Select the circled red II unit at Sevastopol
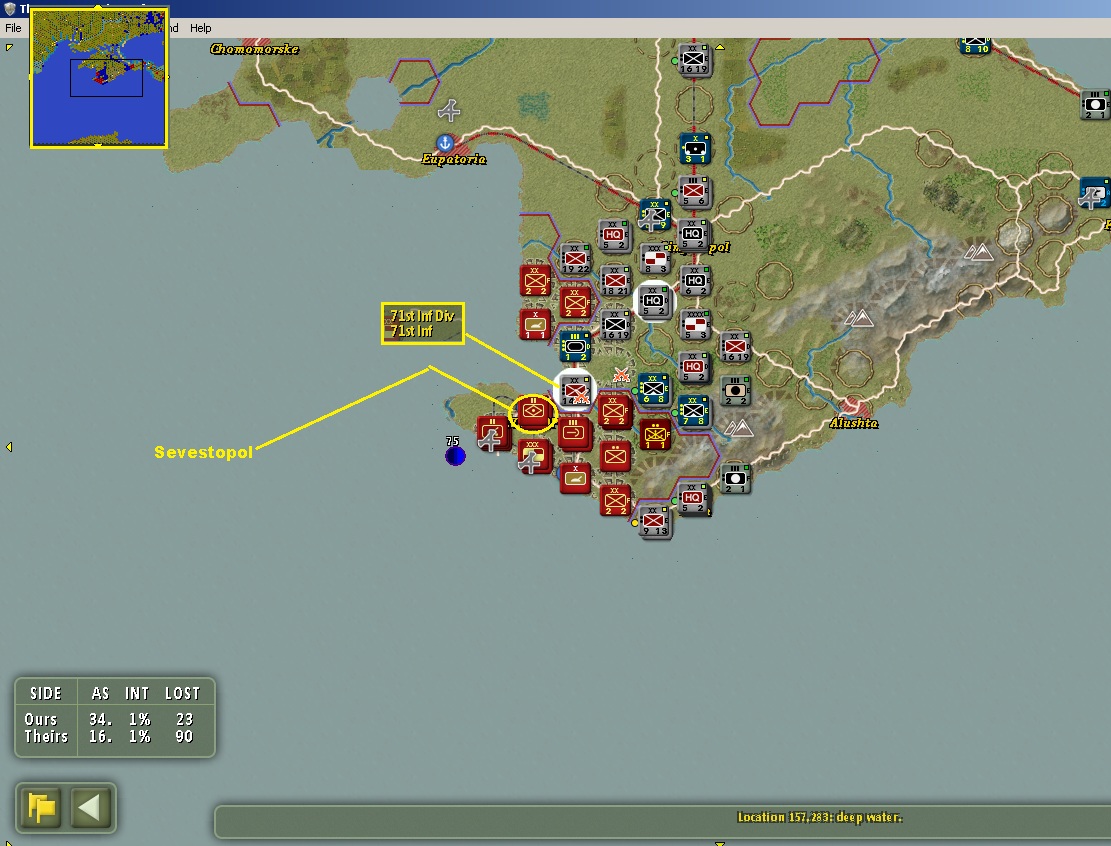The width and height of the screenshot is (1111, 846). pyautogui.click(x=534, y=412)
